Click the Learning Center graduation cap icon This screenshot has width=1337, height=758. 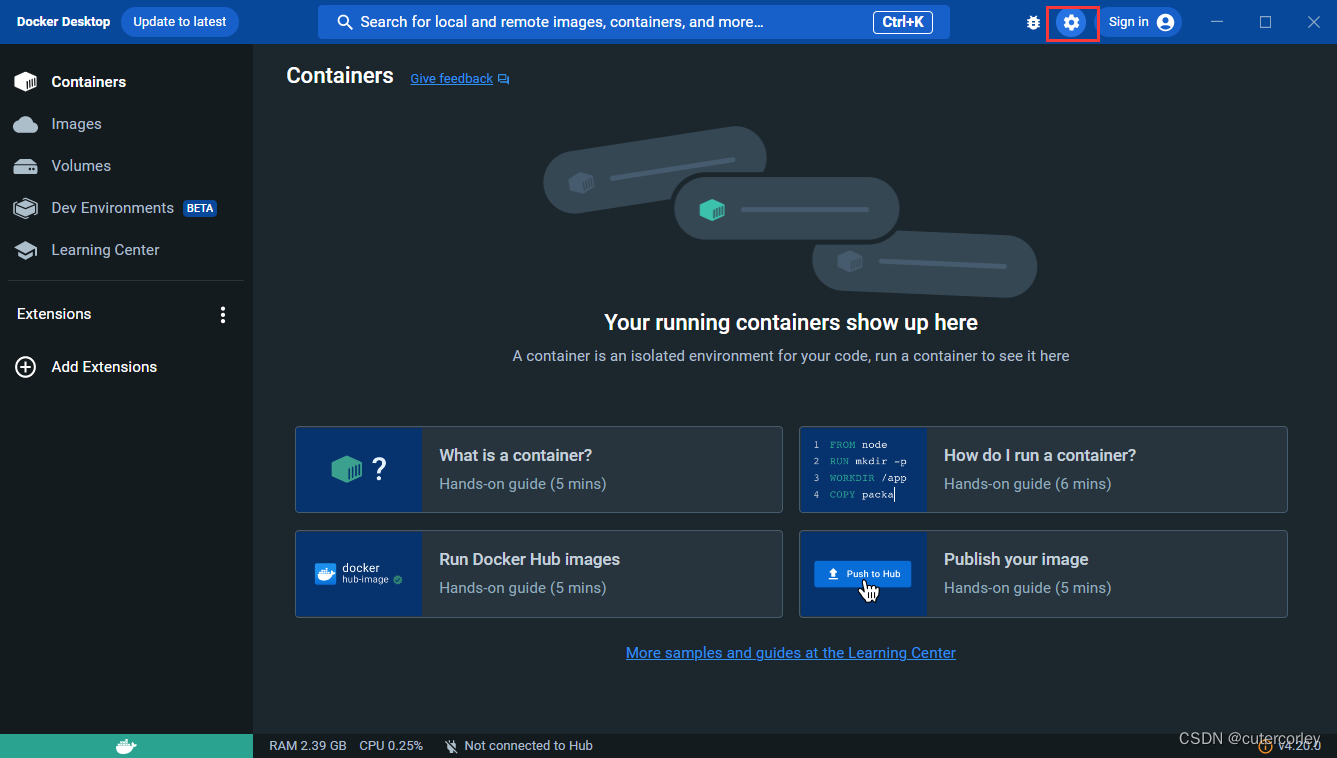pyautogui.click(x=25, y=250)
